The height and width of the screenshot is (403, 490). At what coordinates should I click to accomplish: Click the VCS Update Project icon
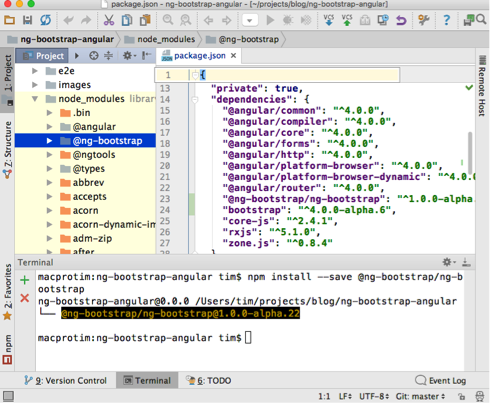tap(329, 20)
